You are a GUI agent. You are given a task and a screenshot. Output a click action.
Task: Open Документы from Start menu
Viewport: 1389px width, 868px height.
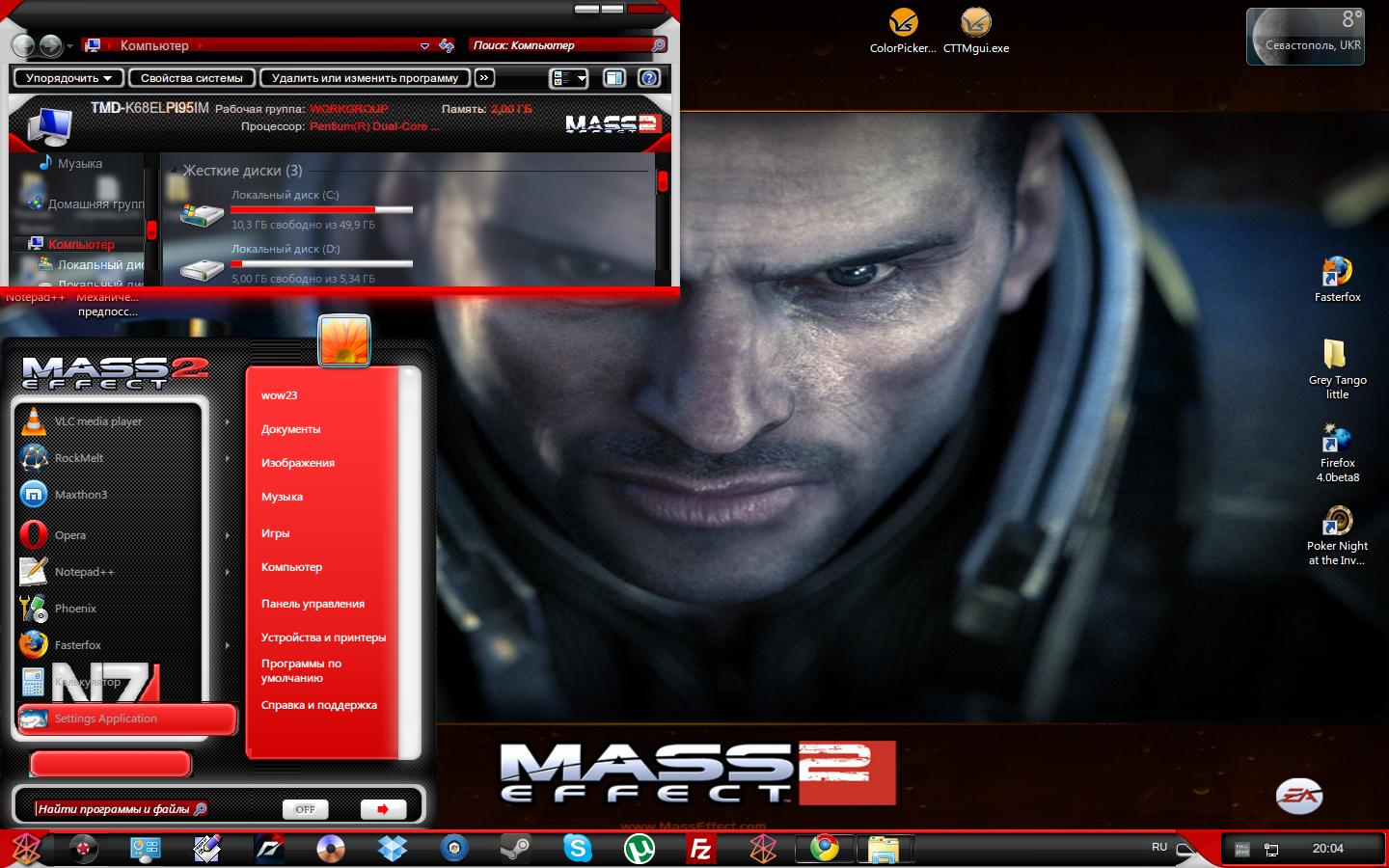click(290, 429)
